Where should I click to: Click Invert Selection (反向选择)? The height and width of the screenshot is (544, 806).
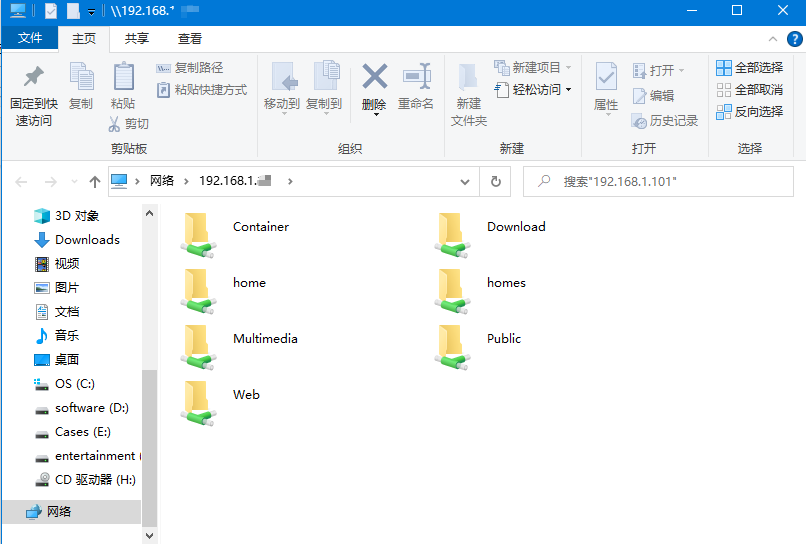(749, 112)
